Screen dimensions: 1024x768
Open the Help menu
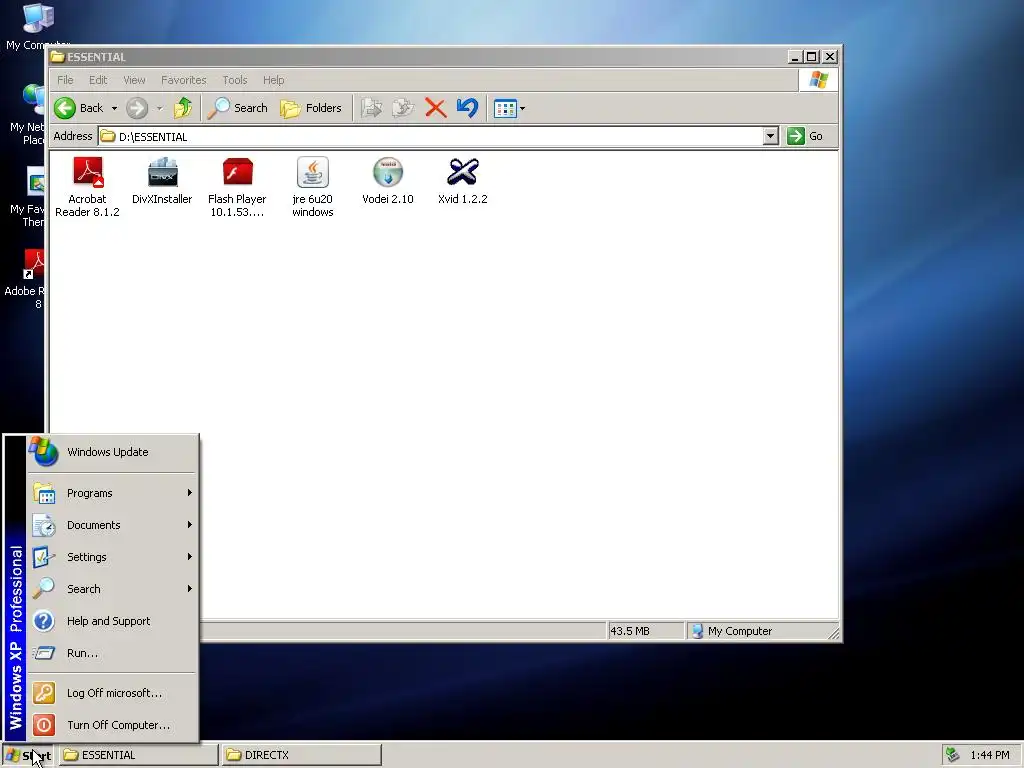click(x=274, y=80)
